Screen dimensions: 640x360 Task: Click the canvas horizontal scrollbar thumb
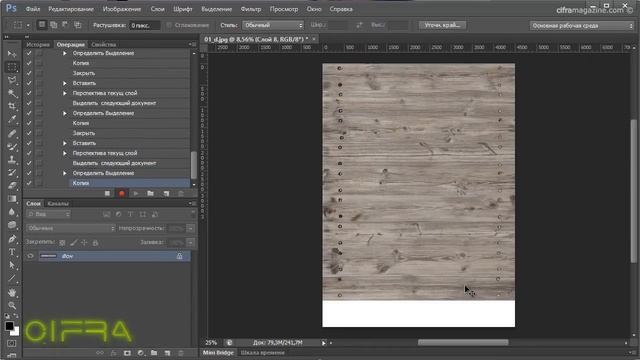pos(463,342)
